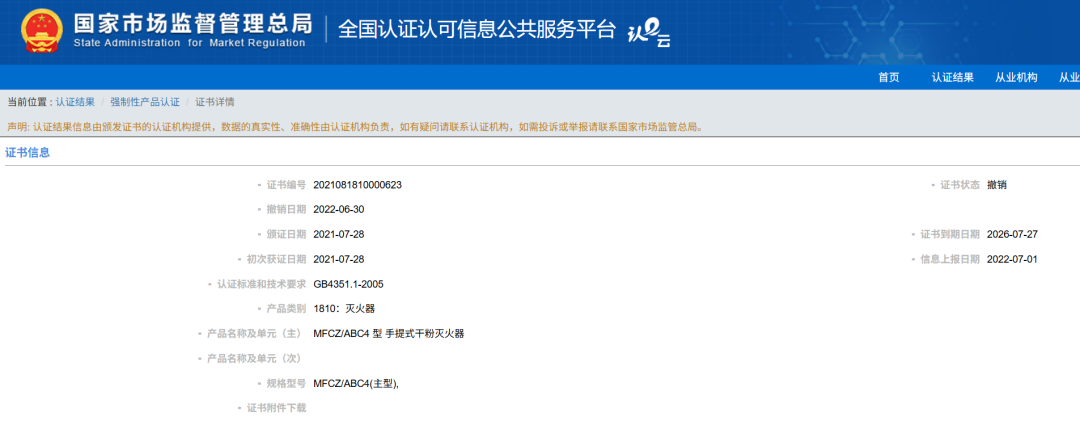The image size is (1080, 446).
Task: Click the standard GB4351.1-2005 text
Action: [x=348, y=284]
